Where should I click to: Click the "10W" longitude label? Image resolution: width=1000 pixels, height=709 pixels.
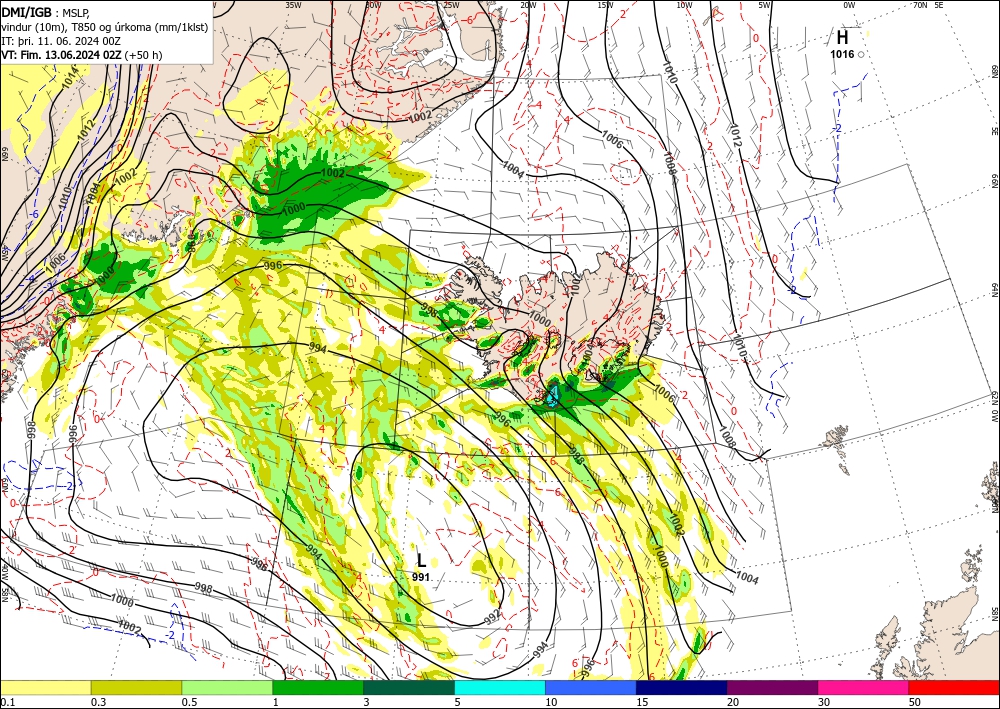click(x=684, y=5)
